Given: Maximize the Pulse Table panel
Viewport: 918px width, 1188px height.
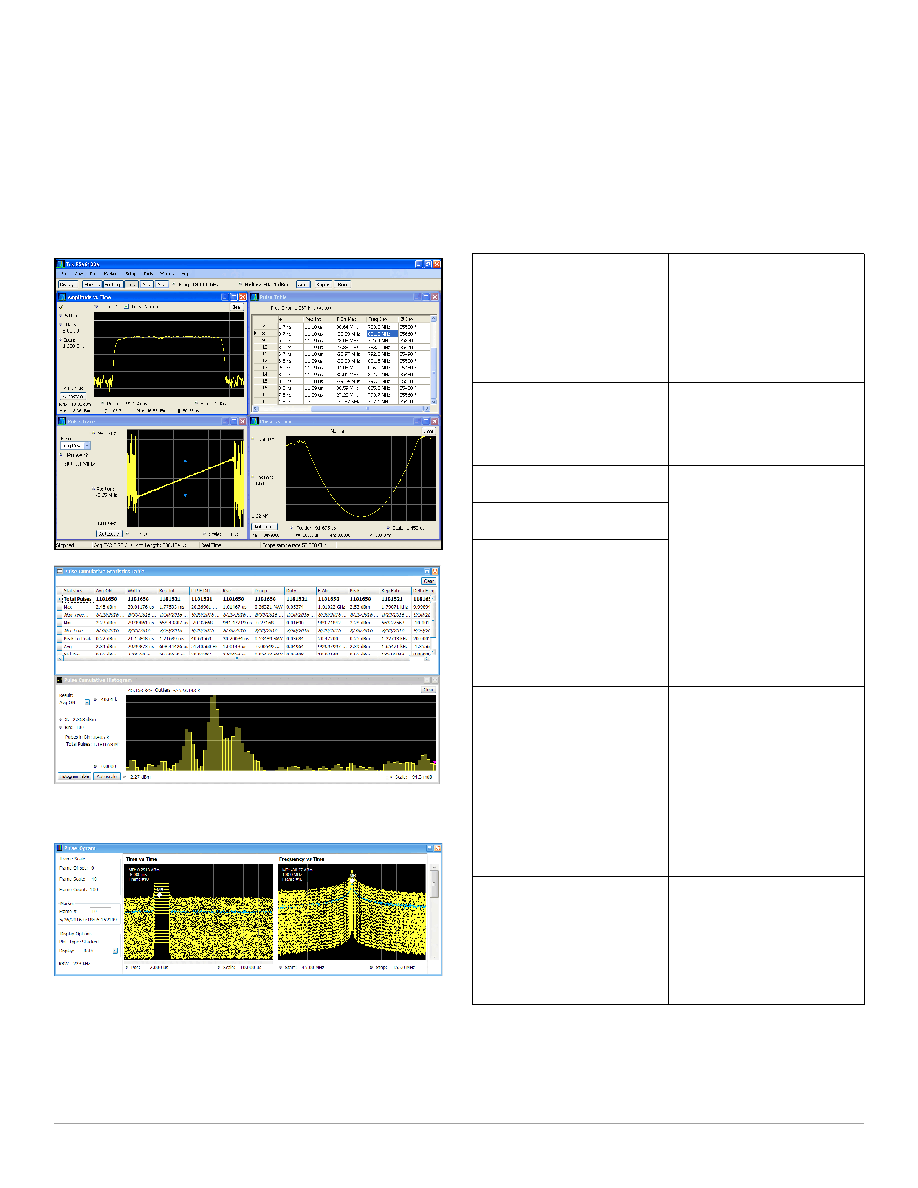Looking at the screenshot, I should point(426,297).
